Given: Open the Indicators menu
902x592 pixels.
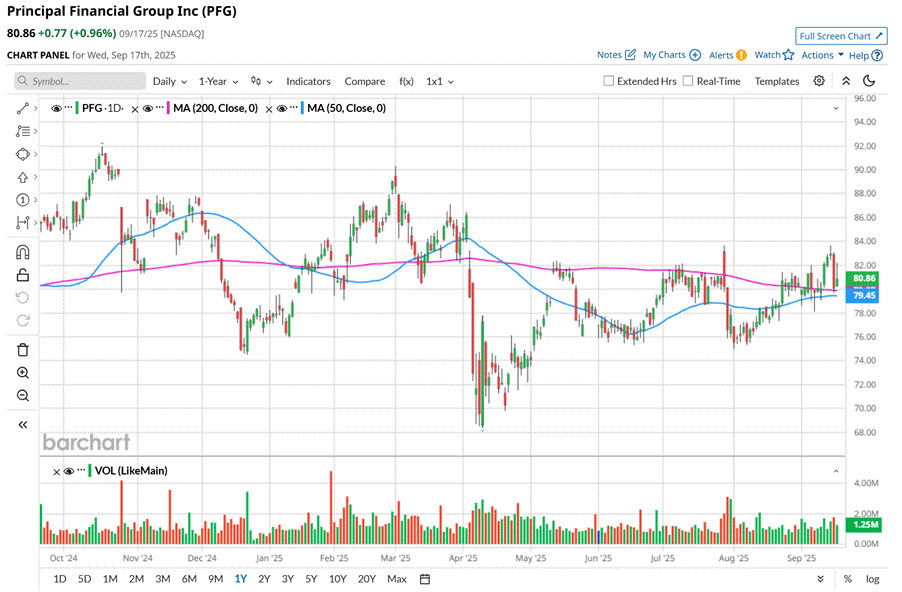Looking at the screenshot, I should [x=308, y=82].
